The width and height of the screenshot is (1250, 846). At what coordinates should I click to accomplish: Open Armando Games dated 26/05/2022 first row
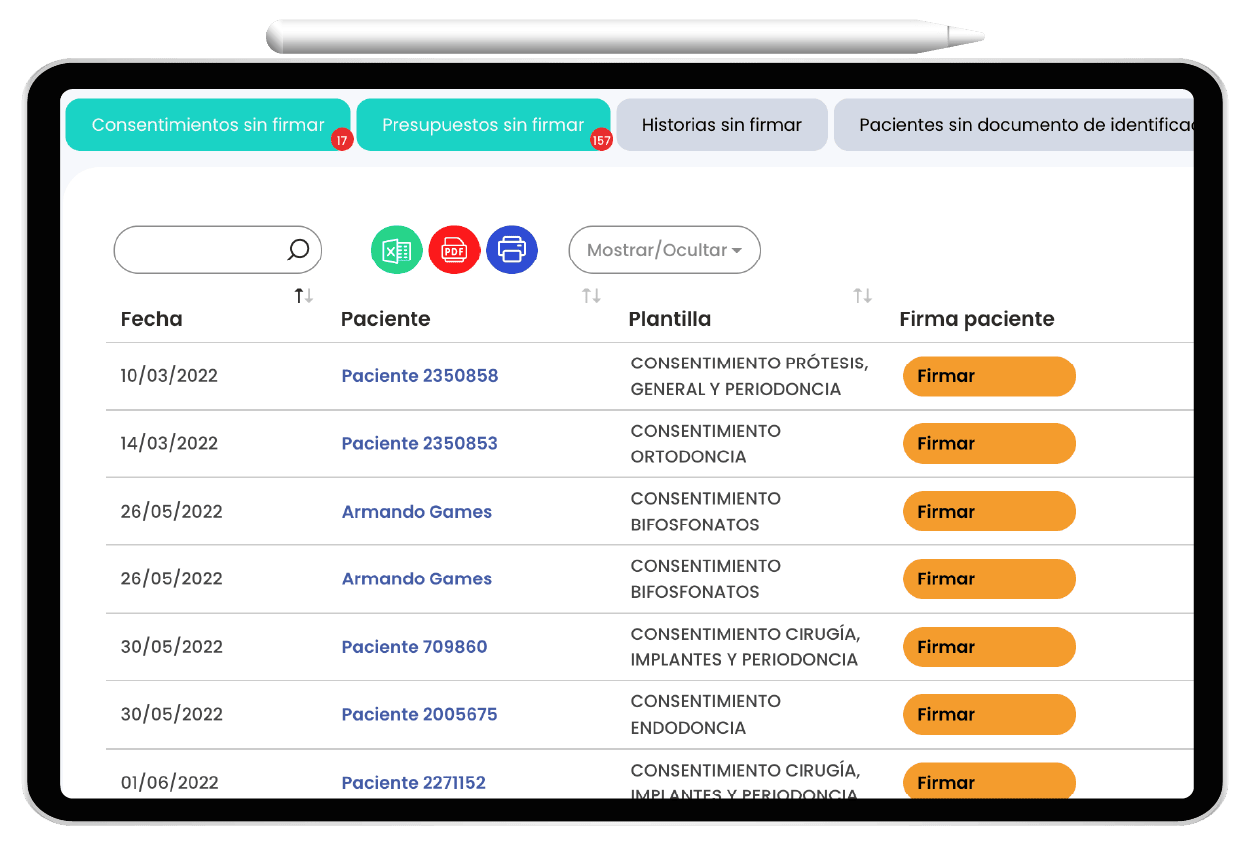417,511
